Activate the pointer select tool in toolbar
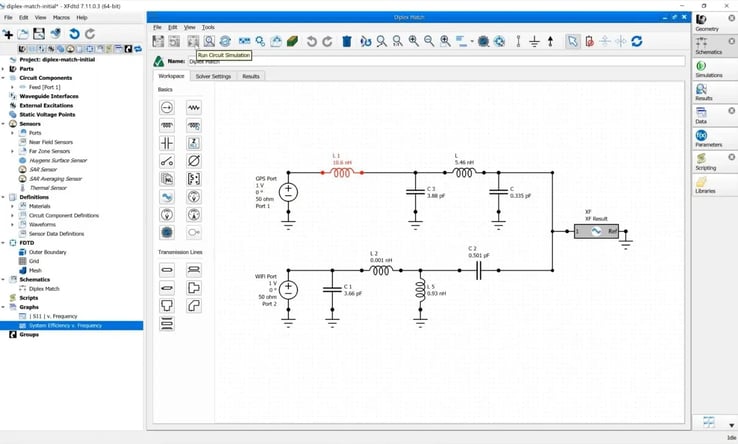The height and width of the screenshot is (444, 738). pos(572,41)
